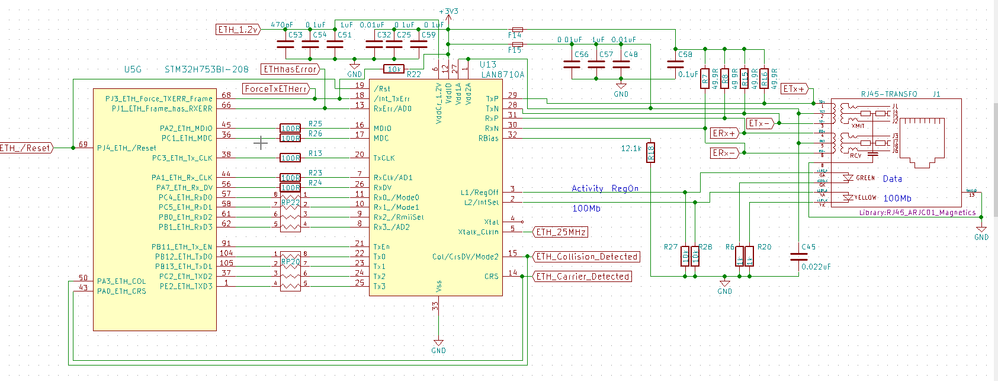
Task: Click the ETH_Carrier_Detected label
Action: 582,277
